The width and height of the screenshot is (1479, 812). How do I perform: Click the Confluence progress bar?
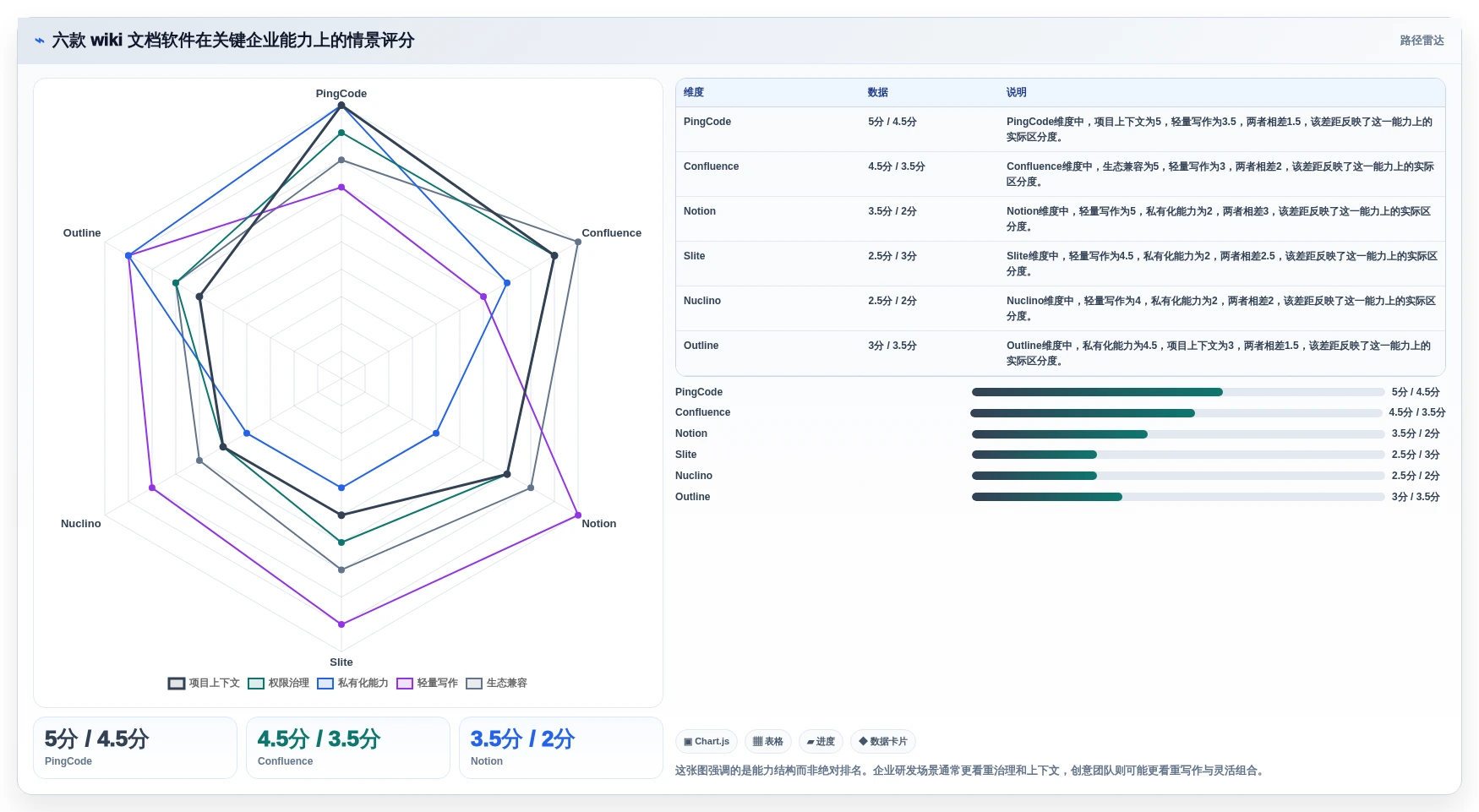click(x=1176, y=413)
